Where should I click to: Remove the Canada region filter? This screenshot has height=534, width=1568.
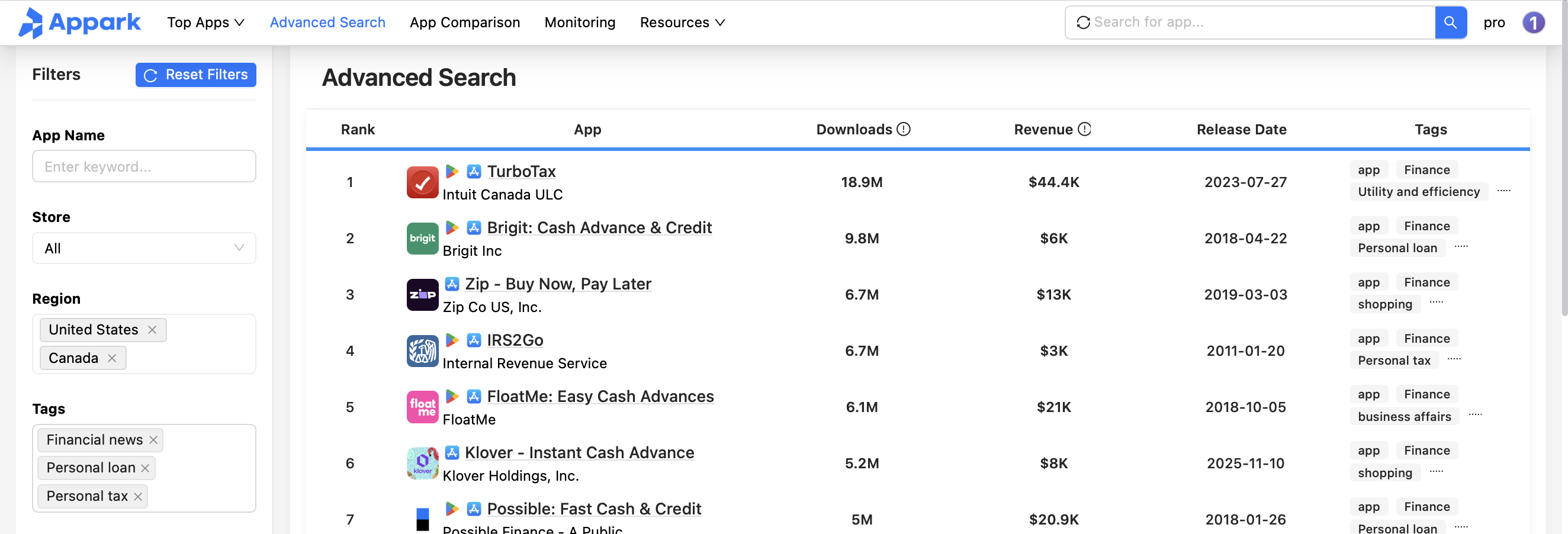pyautogui.click(x=112, y=358)
